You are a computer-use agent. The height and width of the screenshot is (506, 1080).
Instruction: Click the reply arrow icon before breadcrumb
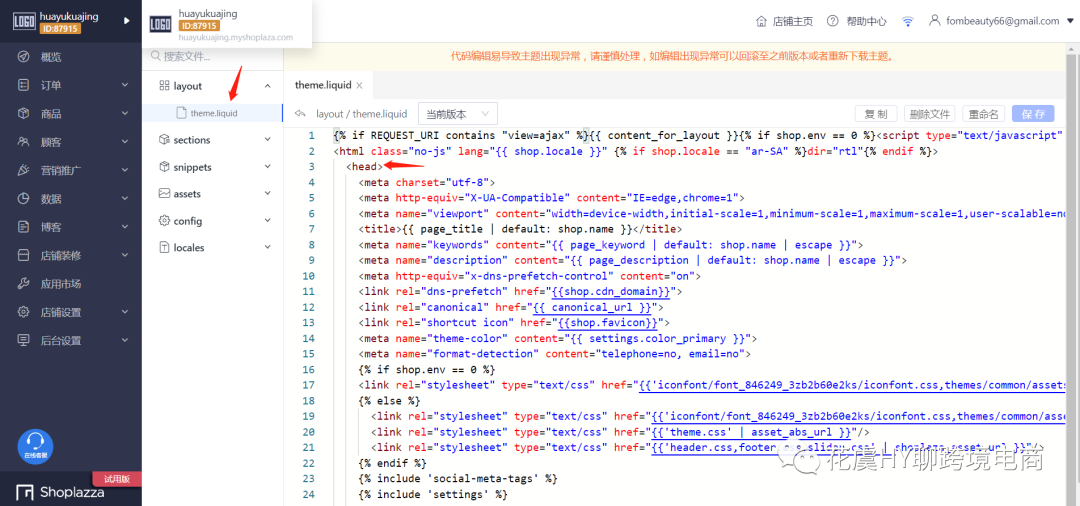pos(300,114)
